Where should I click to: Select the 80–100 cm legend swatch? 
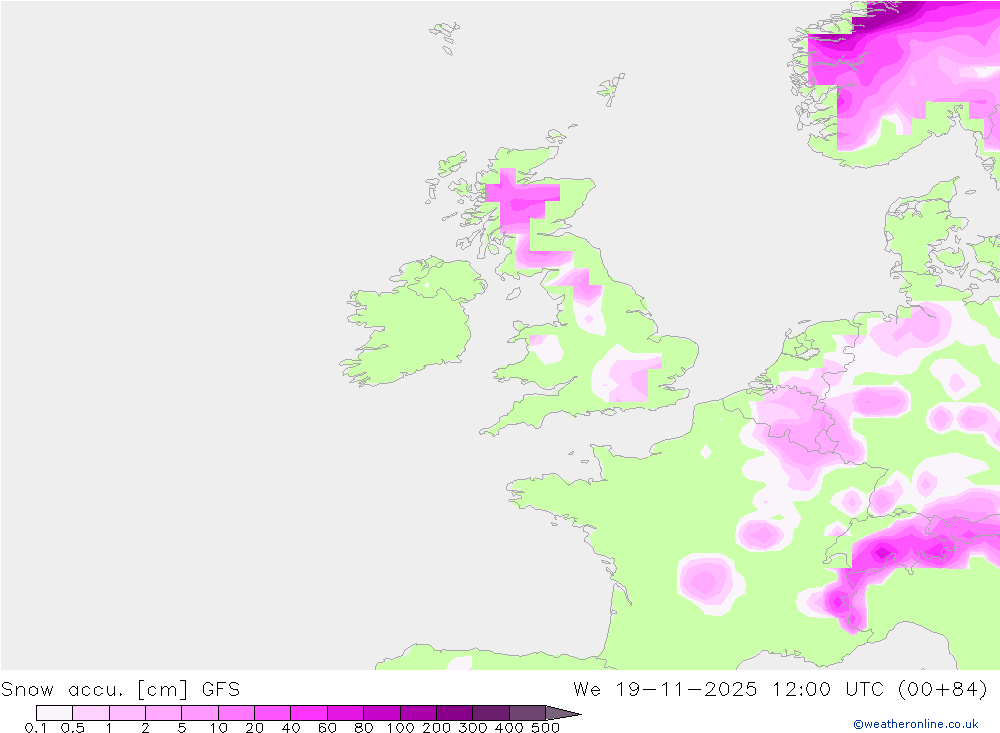pos(382,713)
